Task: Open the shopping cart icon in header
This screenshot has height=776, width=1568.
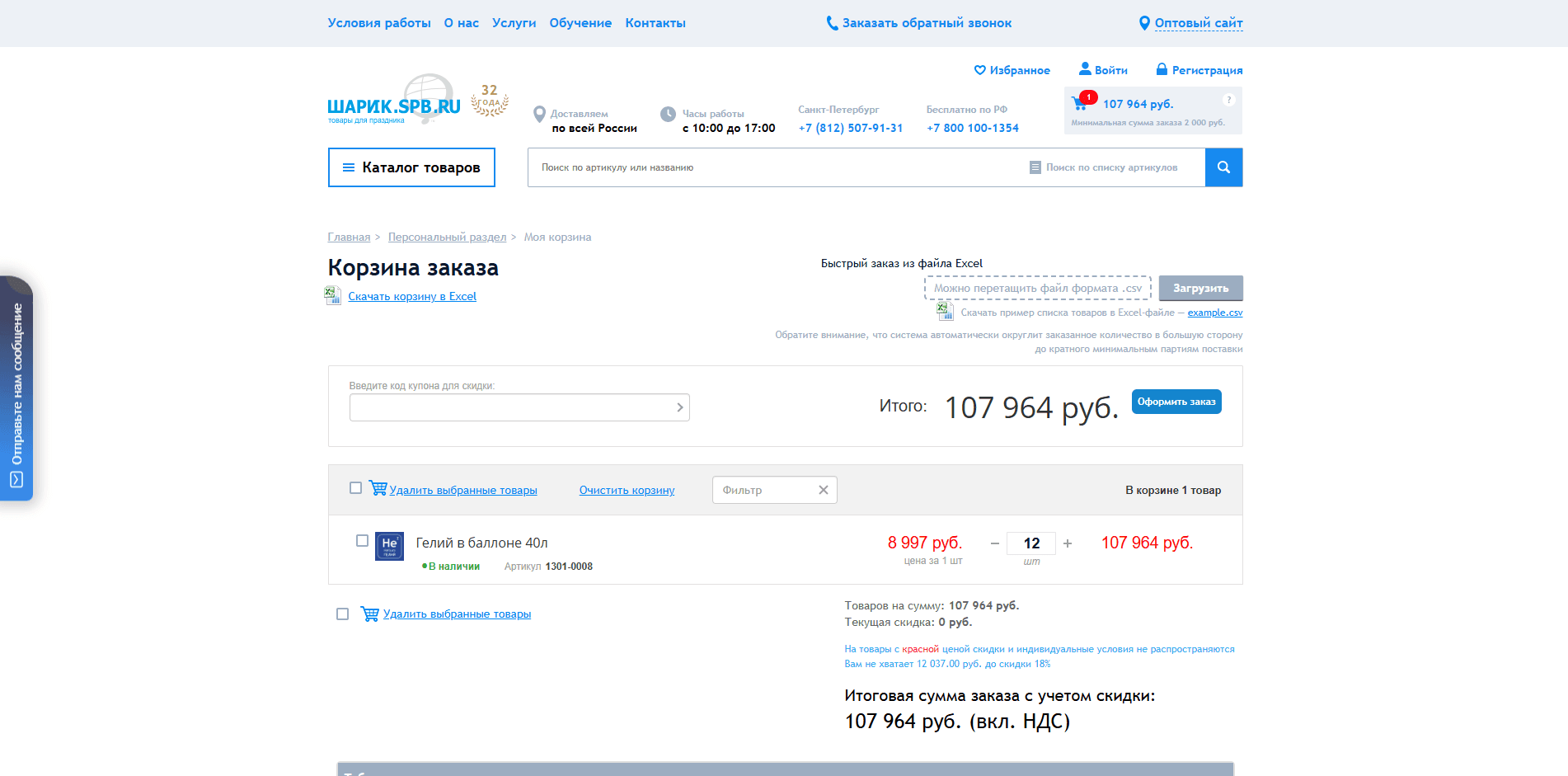Action: pyautogui.click(x=1079, y=104)
